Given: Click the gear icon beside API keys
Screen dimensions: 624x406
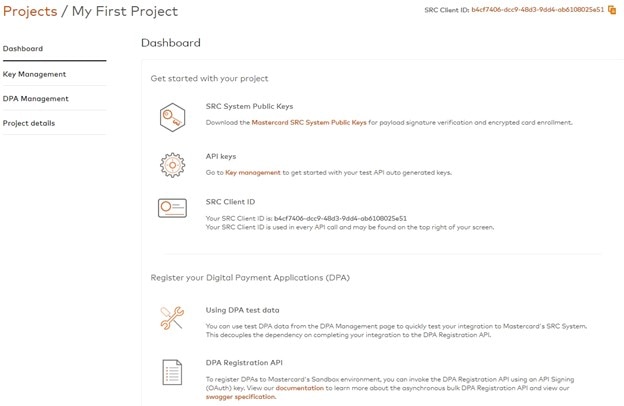Looking at the screenshot, I should point(172,165).
